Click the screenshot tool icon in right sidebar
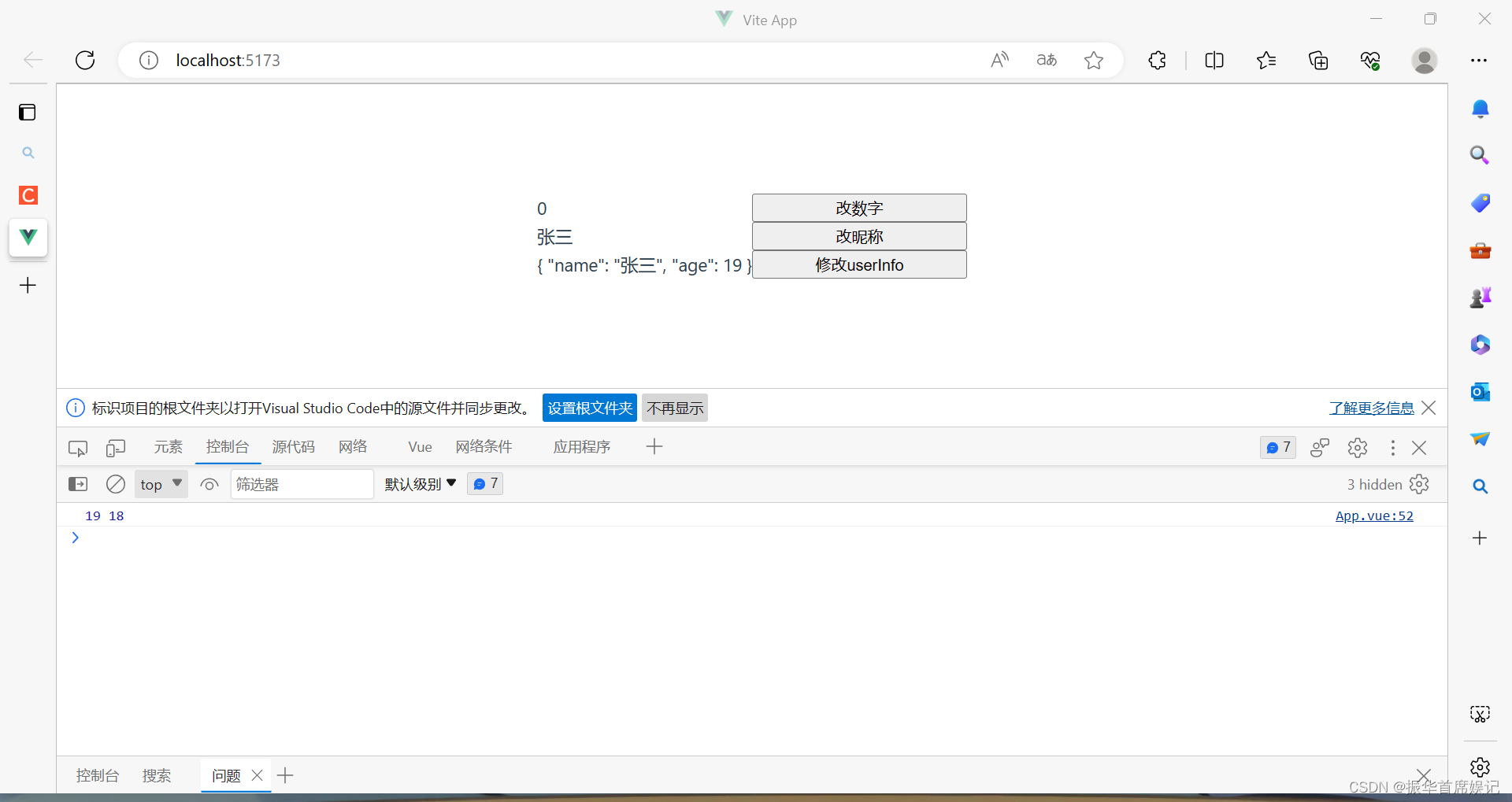Viewport: 1512px width, 802px height. [x=1480, y=714]
